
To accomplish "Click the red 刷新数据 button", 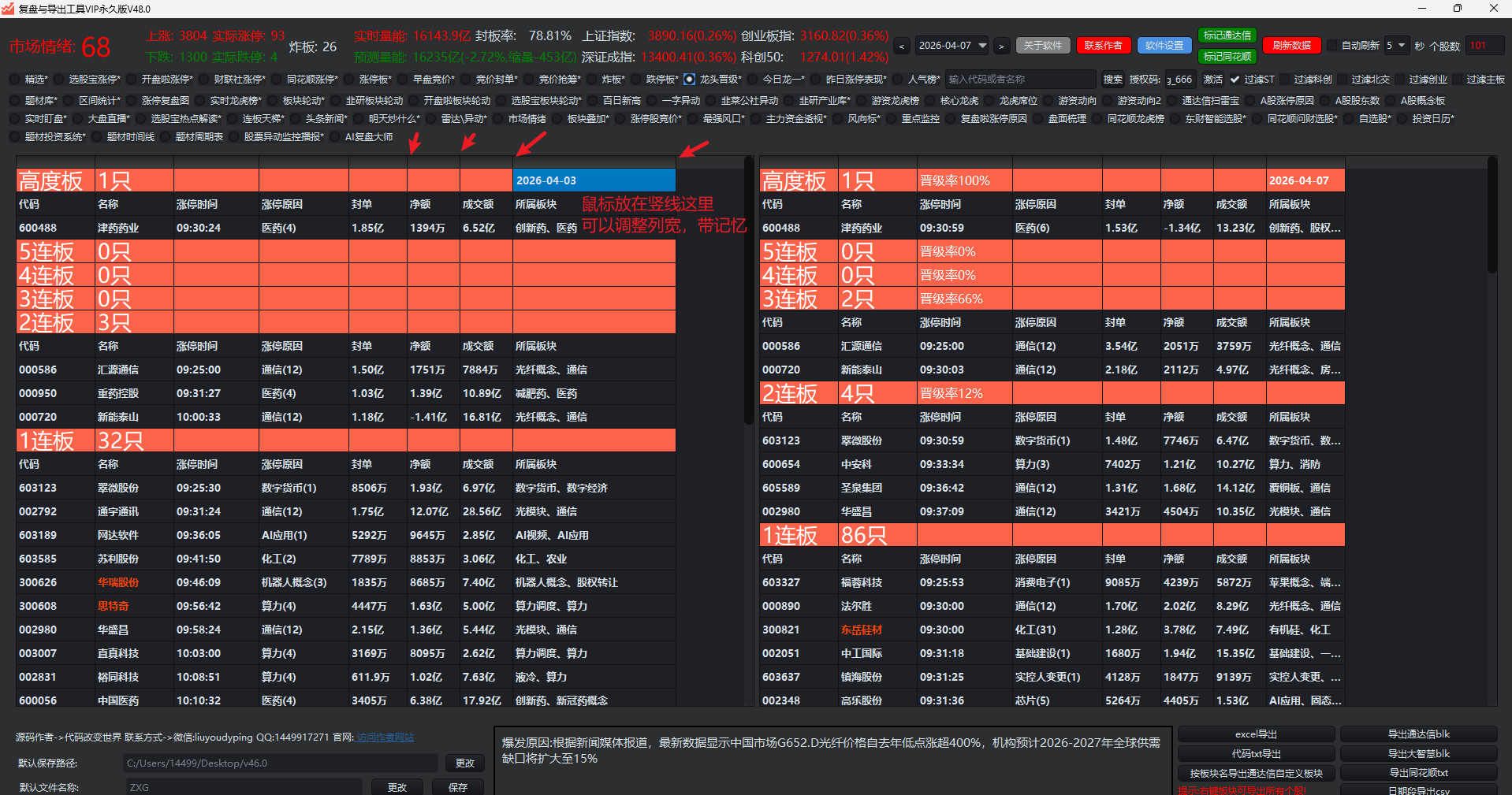I will 1291,46.
